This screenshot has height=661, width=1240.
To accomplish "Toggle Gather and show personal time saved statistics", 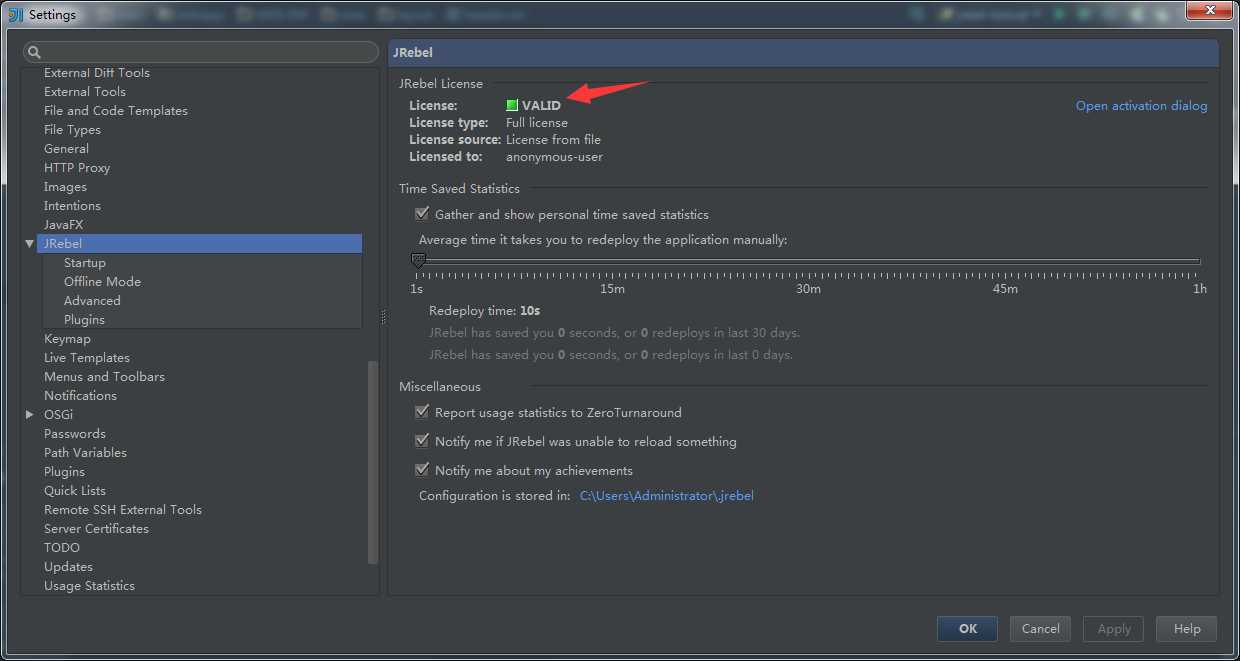I will click(x=422, y=214).
